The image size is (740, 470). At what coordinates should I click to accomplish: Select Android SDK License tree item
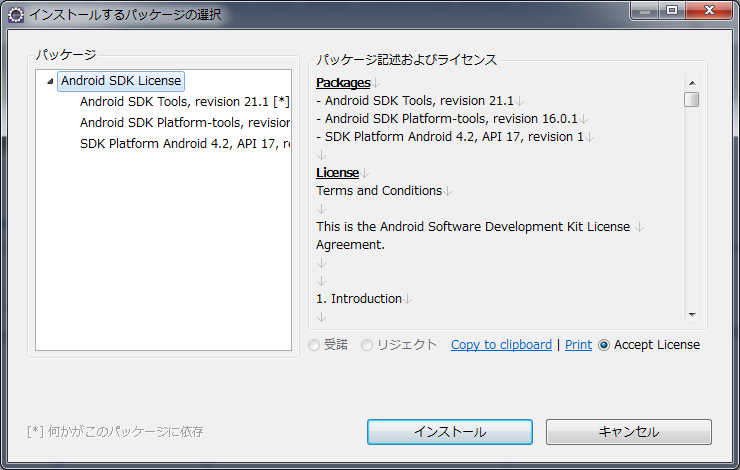click(121, 81)
